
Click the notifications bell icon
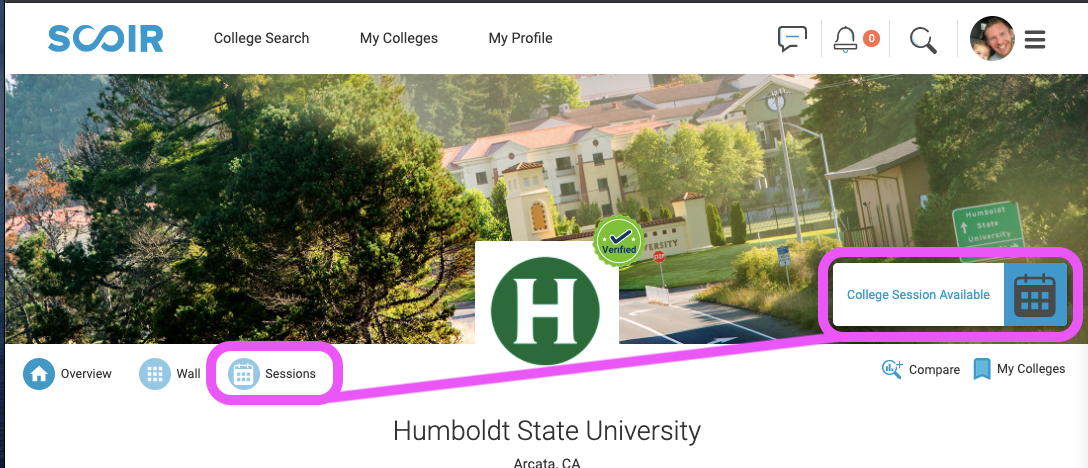point(844,40)
